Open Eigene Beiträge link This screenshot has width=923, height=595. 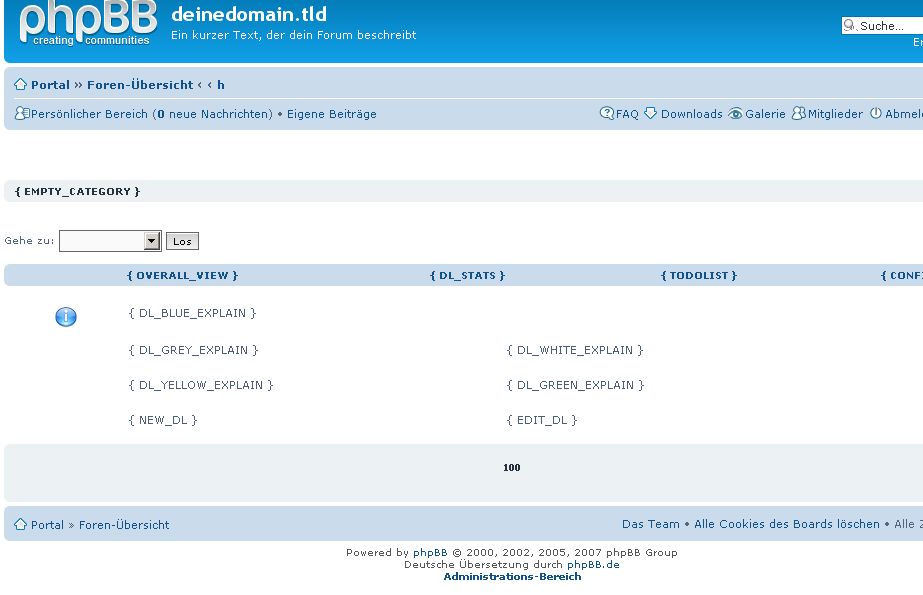point(332,115)
